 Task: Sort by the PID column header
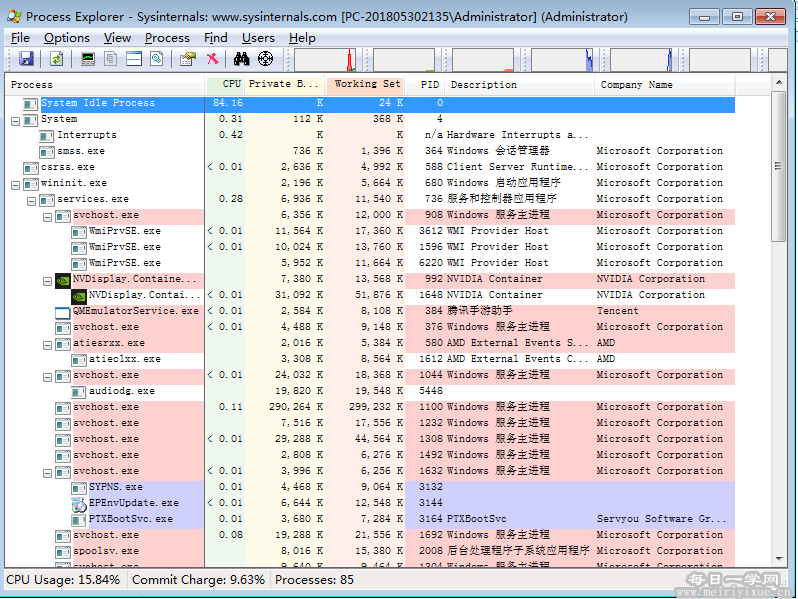425,84
